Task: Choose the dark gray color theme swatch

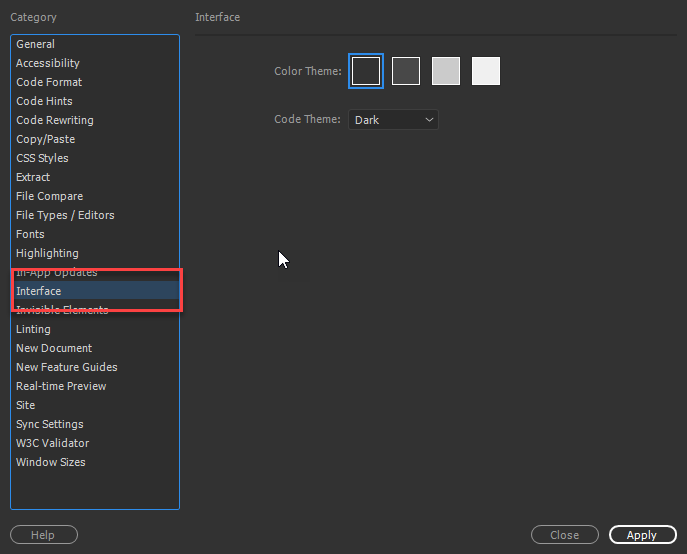Action: click(406, 71)
